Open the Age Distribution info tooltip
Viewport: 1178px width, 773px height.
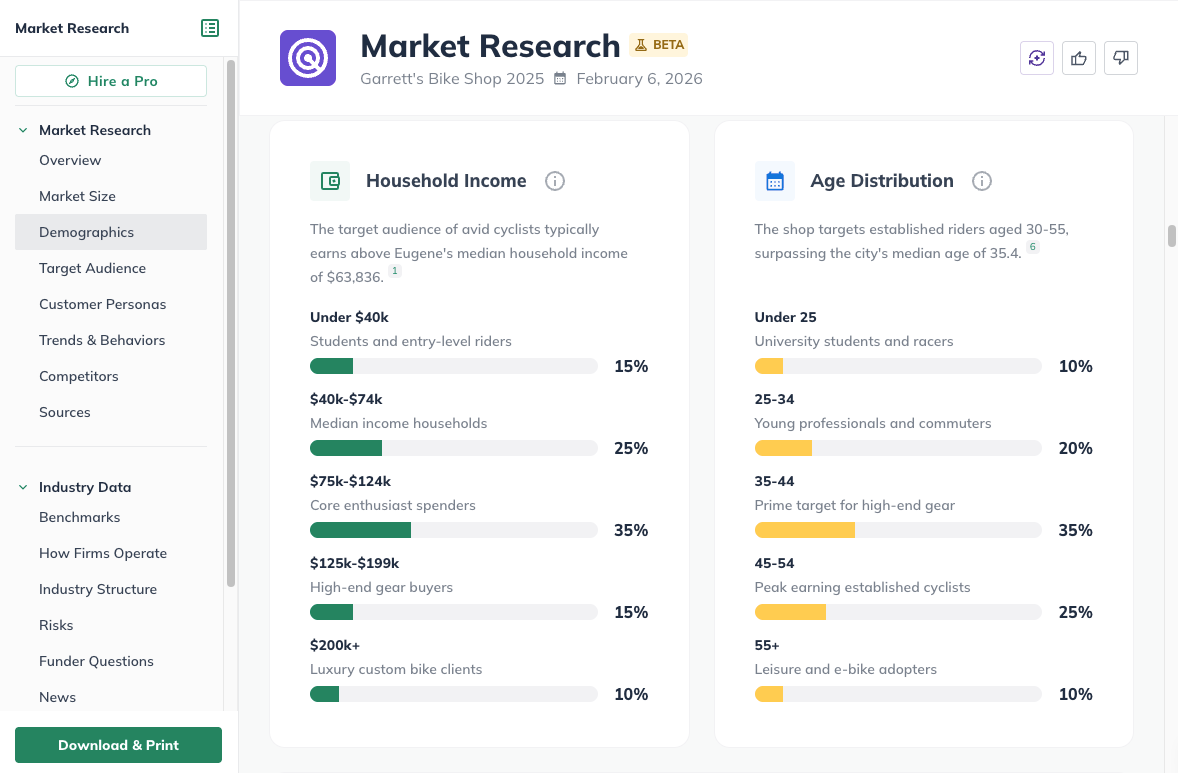pos(981,181)
